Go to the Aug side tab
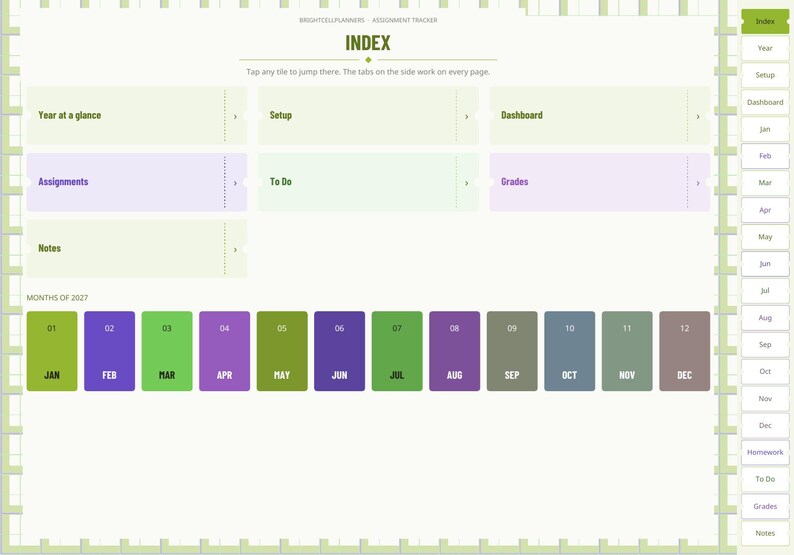 click(x=765, y=318)
